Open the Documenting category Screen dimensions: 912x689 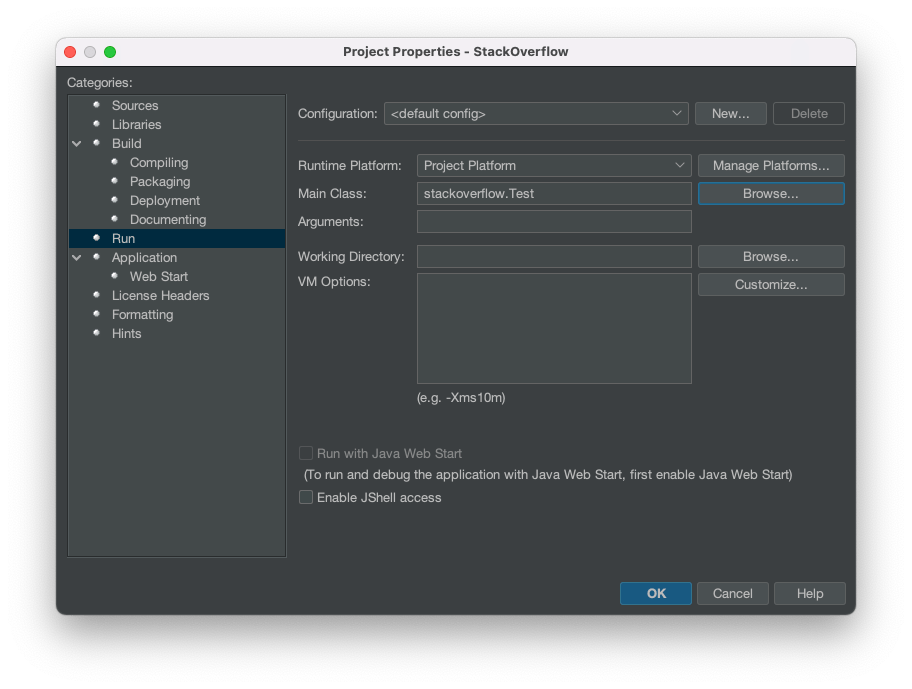(x=168, y=220)
